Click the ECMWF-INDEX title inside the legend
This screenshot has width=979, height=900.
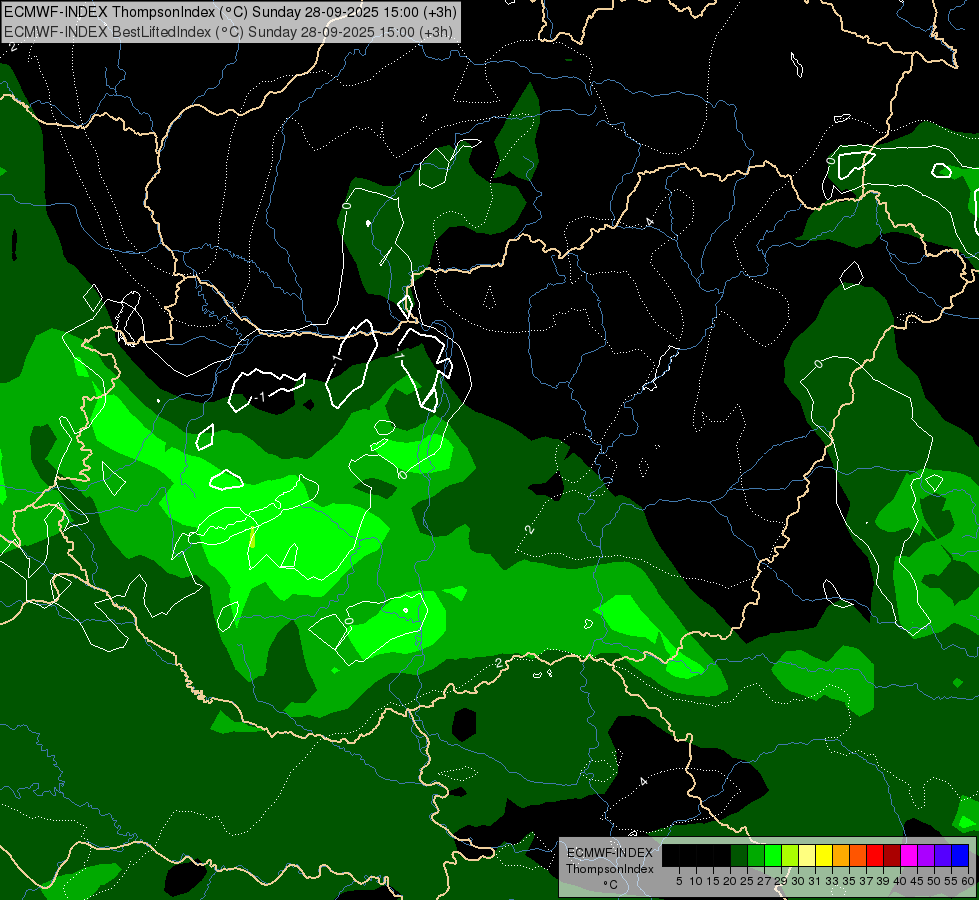click(x=609, y=853)
